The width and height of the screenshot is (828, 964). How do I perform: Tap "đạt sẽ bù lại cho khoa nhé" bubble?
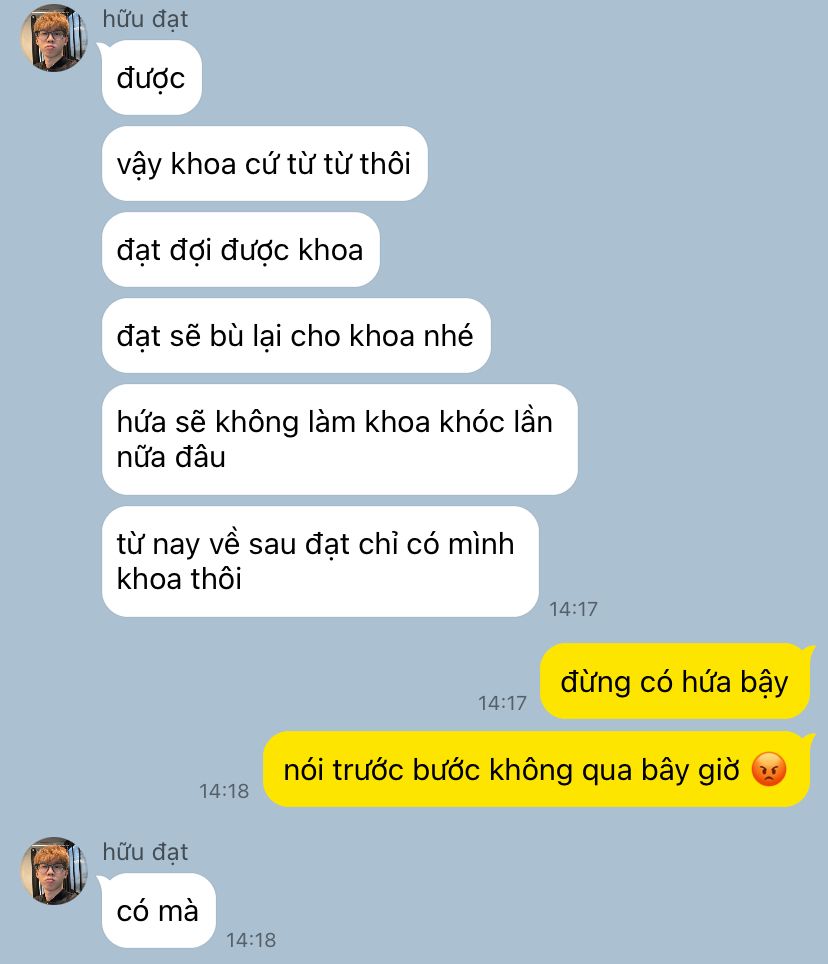click(296, 336)
